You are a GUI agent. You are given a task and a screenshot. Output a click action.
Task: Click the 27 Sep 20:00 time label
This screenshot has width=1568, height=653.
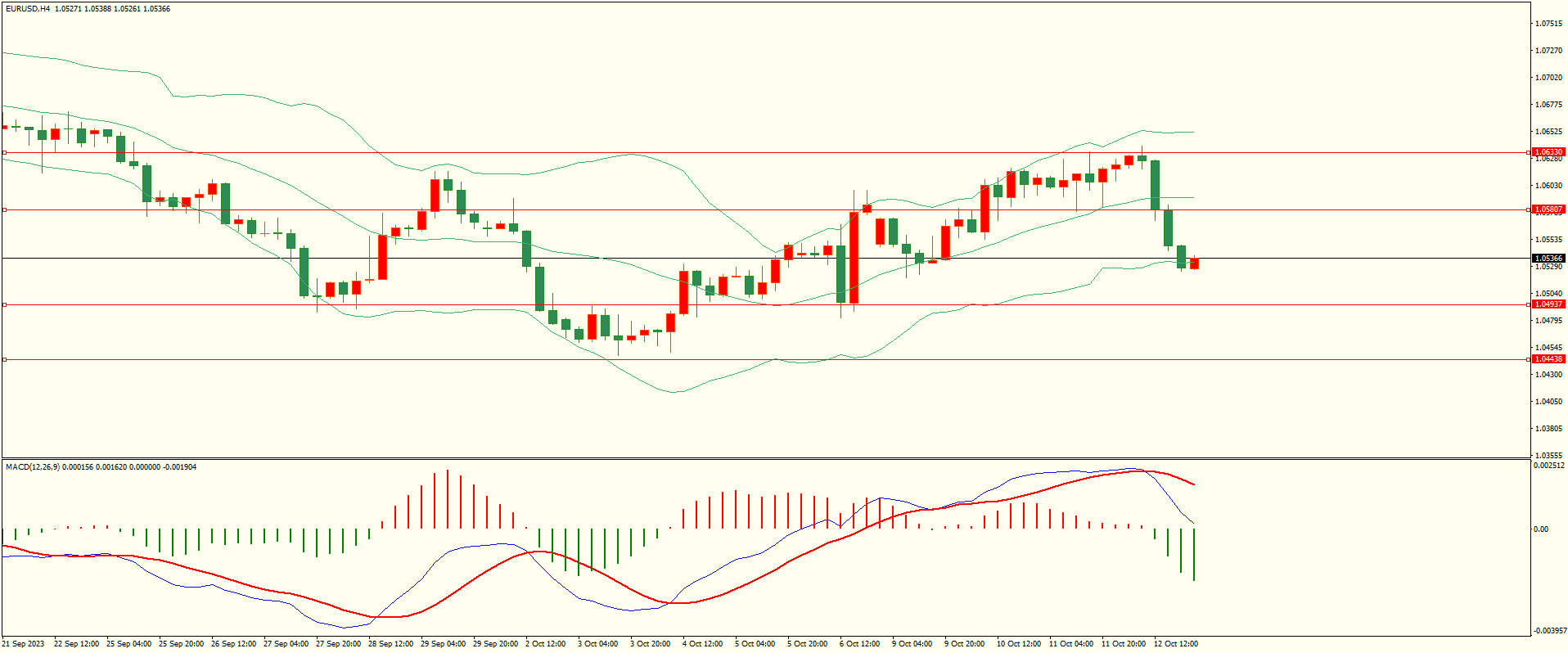tap(339, 644)
